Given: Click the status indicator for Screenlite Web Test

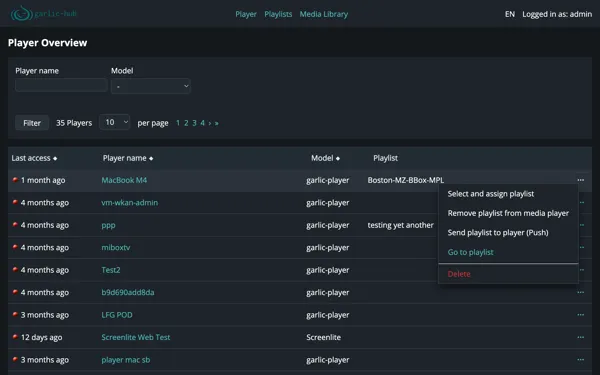Looking at the screenshot, I should tap(15, 337).
